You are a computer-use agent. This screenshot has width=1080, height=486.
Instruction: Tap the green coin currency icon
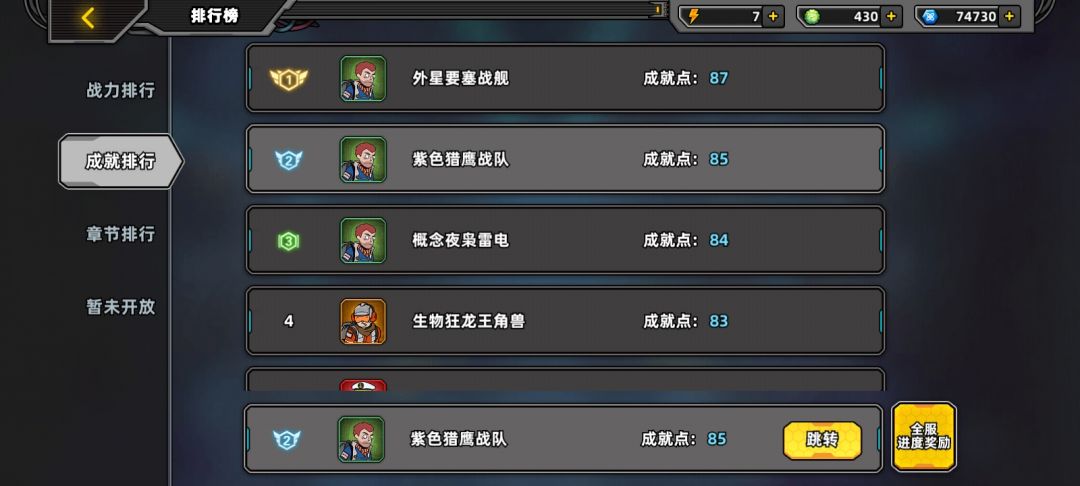coord(812,17)
